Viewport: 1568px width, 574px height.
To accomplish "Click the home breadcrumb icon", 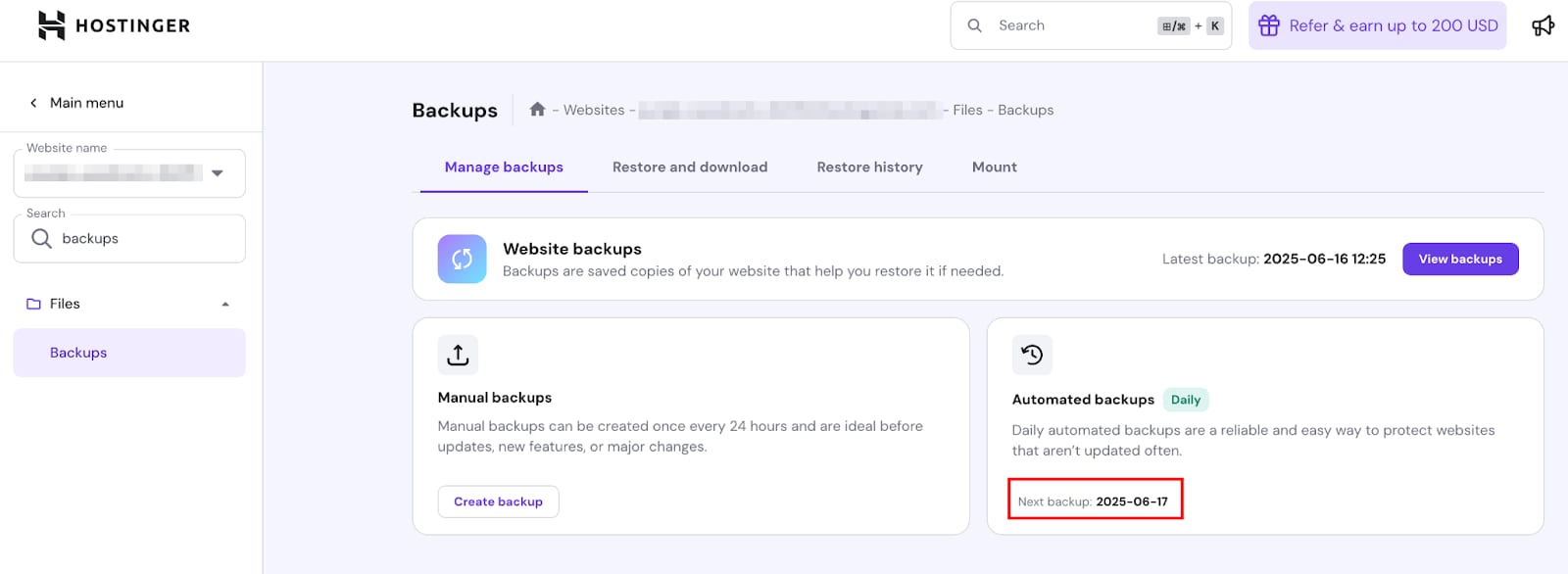I will pyautogui.click(x=537, y=110).
